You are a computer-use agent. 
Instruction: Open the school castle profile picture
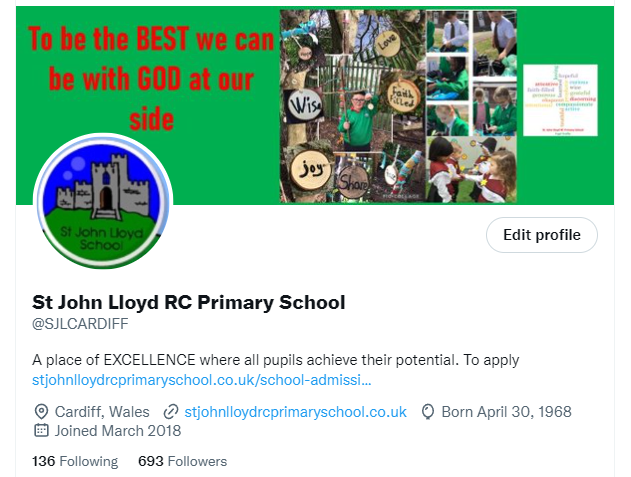[x=103, y=201]
